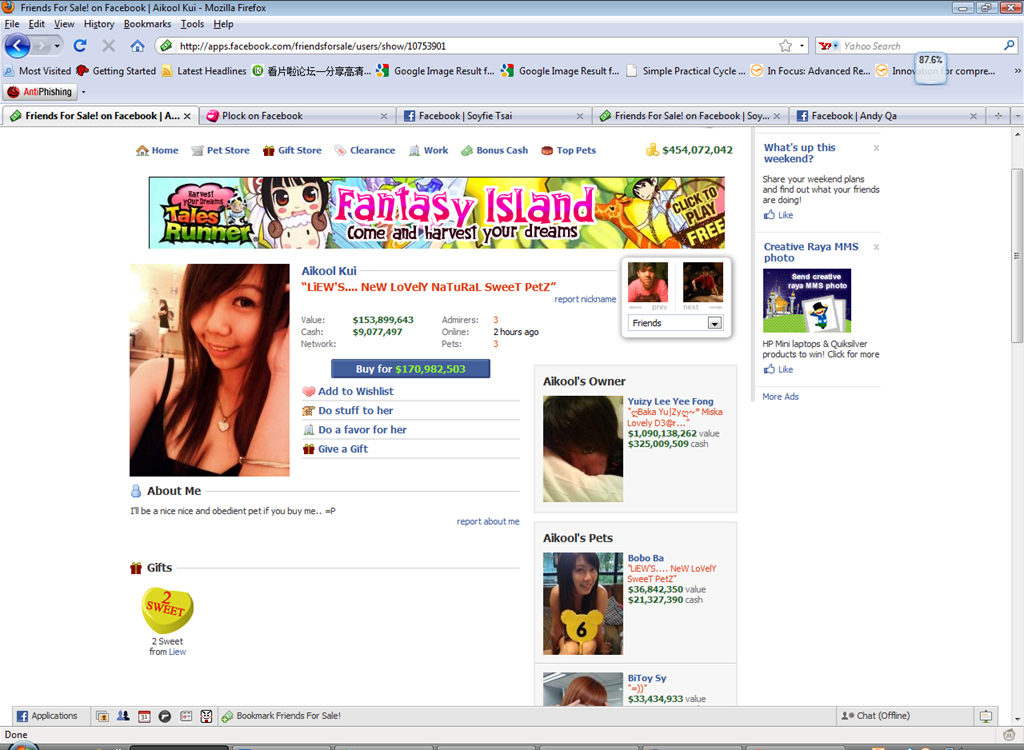Image resolution: width=1024 pixels, height=750 pixels.
Task: Click the Add to Wishlist link
Action: (356, 391)
